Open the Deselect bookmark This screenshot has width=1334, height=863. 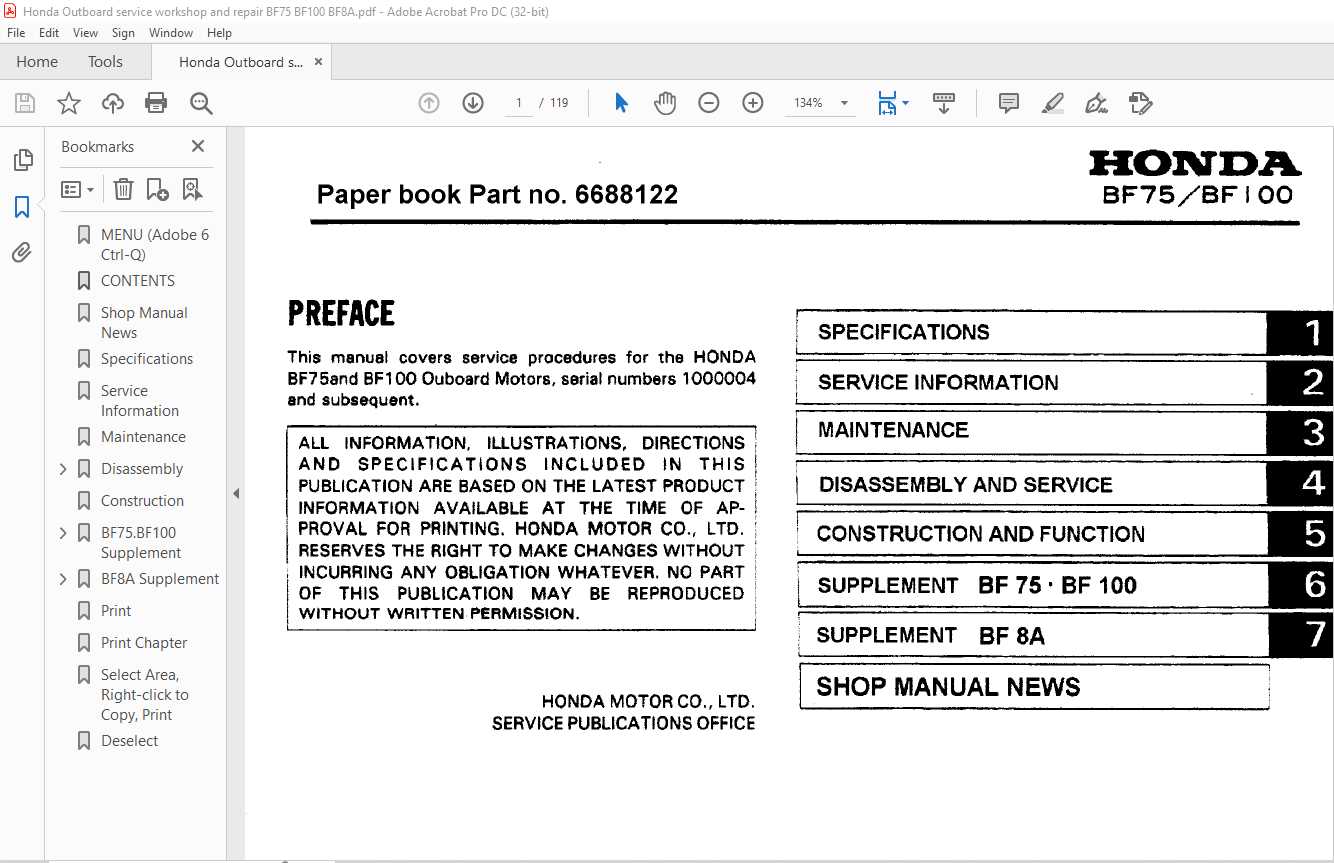pyautogui.click(x=129, y=741)
